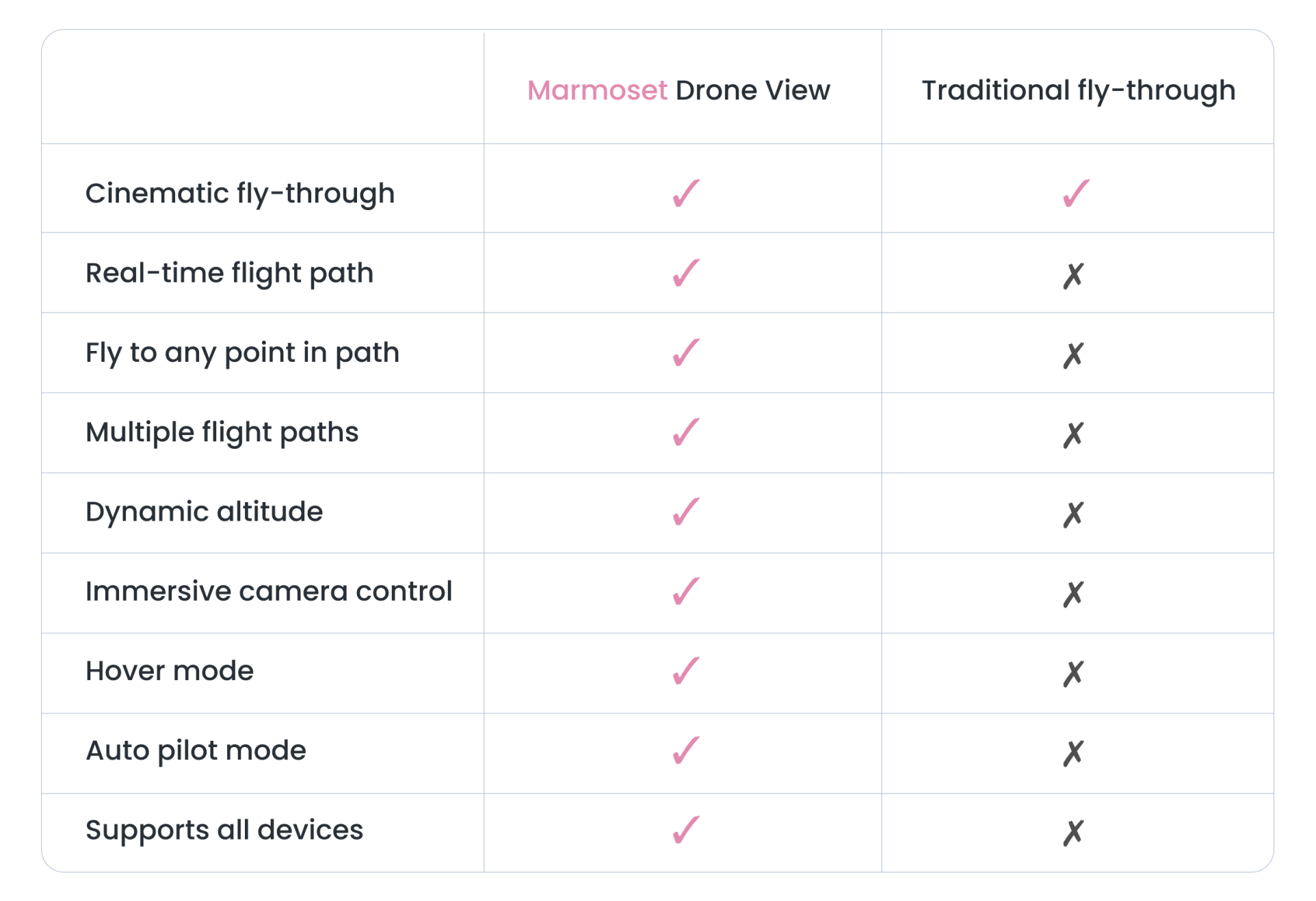The height and width of the screenshot is (901, 1316).
Task: Click the Marmoset checkmark for Multiple flight paths
Action: (685, 433)
